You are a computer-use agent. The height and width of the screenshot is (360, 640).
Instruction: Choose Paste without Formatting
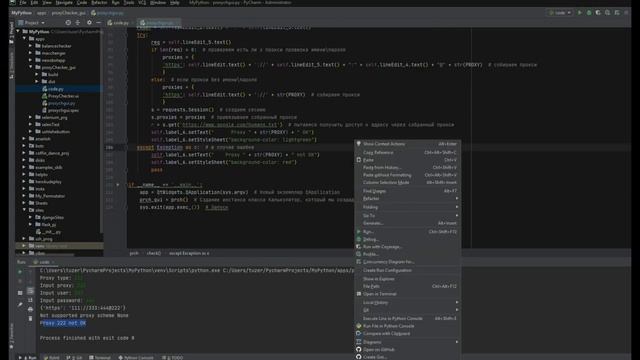[x=407, y=175]
